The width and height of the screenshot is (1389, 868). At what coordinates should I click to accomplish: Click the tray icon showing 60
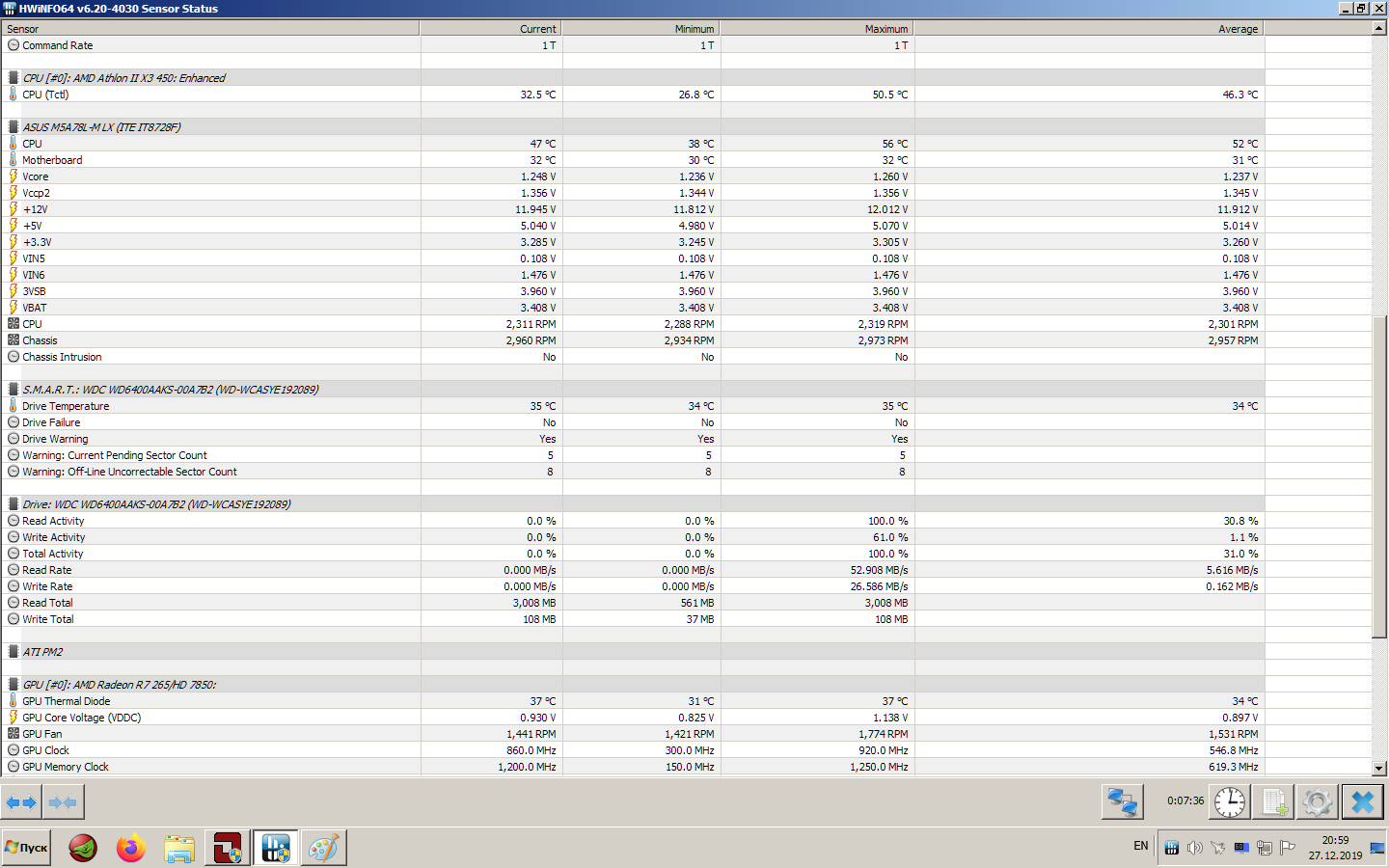coord(1241,848)
